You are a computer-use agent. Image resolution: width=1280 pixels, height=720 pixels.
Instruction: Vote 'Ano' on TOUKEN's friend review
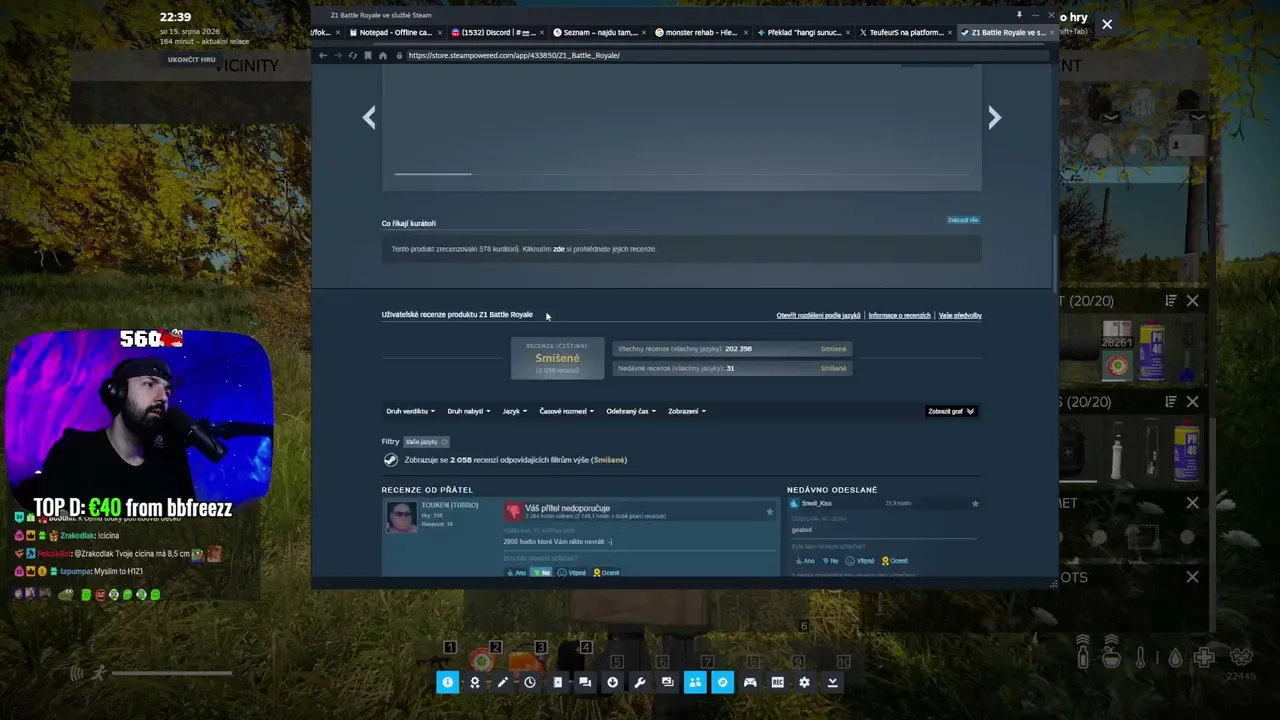point(516,573)
